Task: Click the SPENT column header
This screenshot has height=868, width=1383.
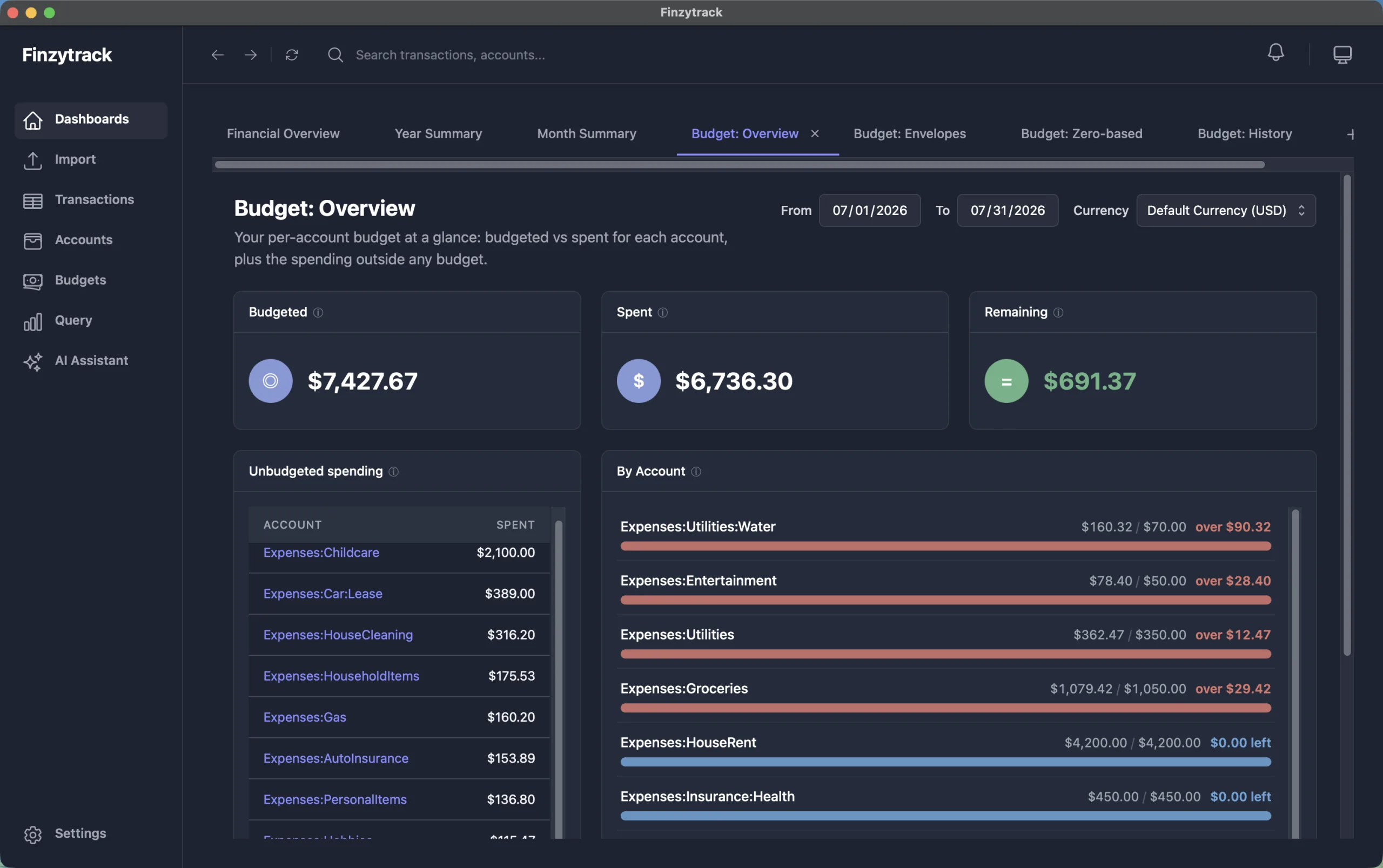Action: [x=515, y=524]
